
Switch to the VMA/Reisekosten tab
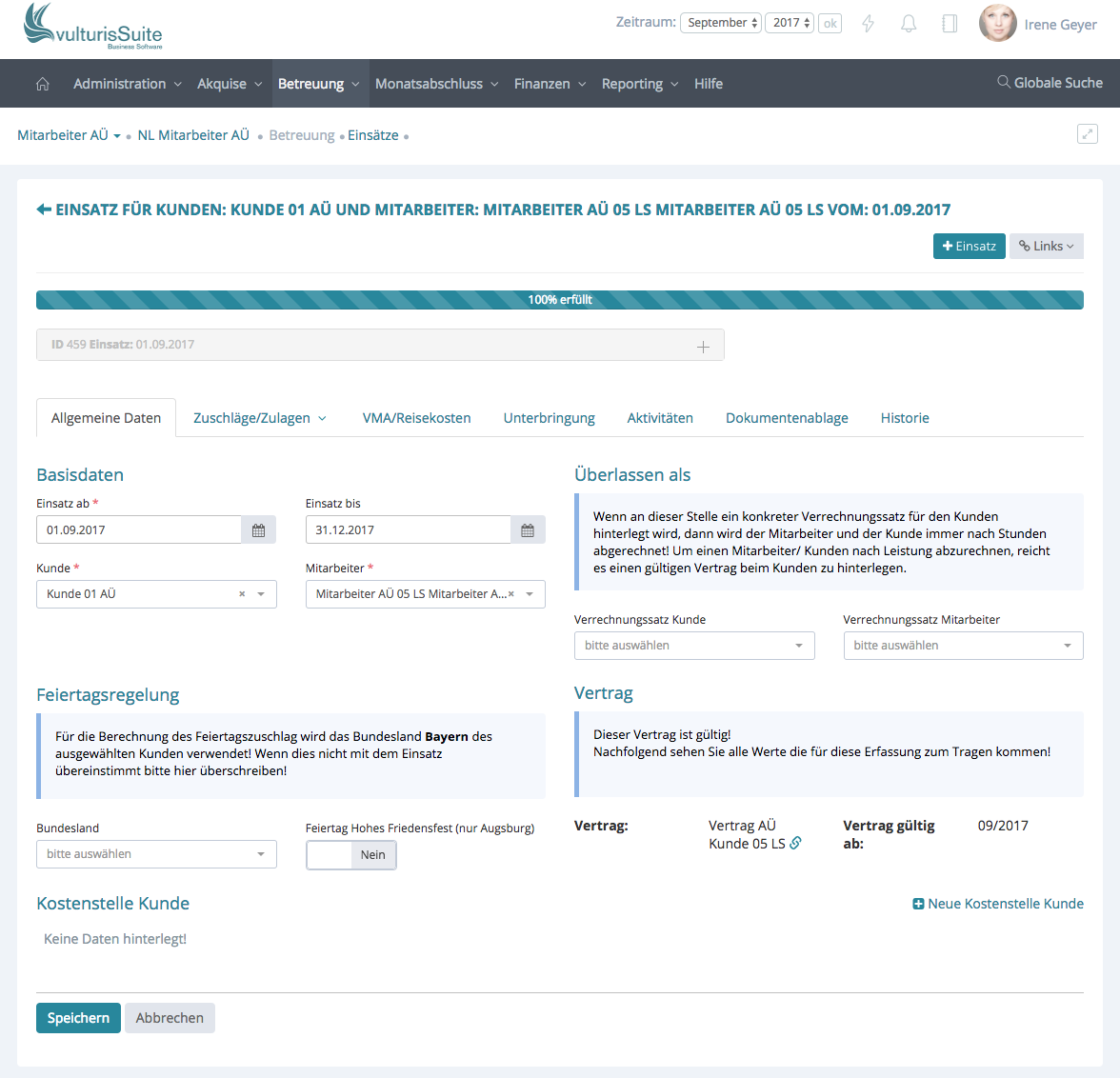tap(416, 418)
